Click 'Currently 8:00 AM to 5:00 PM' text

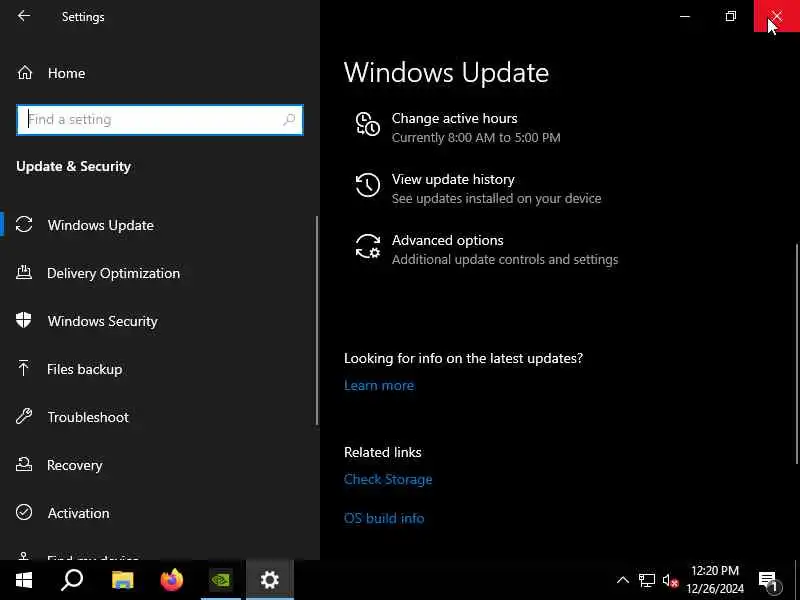pos(476,138)
